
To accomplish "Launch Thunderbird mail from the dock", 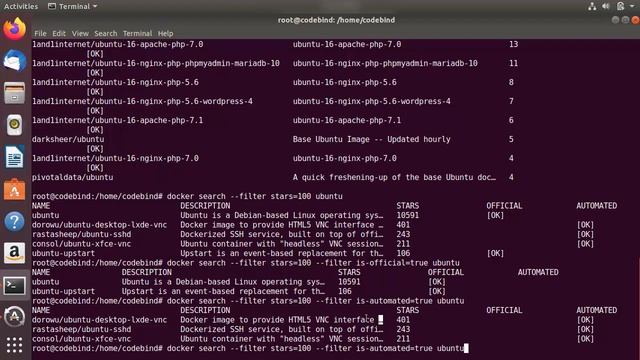I will [x=14, y=61].
